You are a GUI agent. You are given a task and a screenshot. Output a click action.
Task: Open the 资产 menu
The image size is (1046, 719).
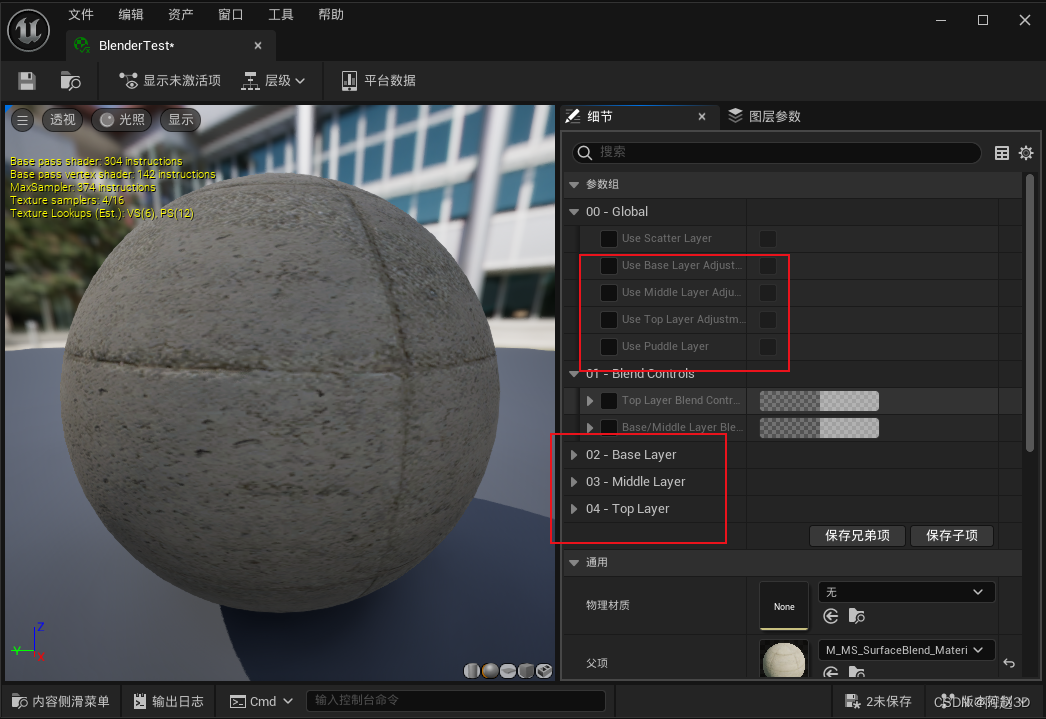point(181,15)
